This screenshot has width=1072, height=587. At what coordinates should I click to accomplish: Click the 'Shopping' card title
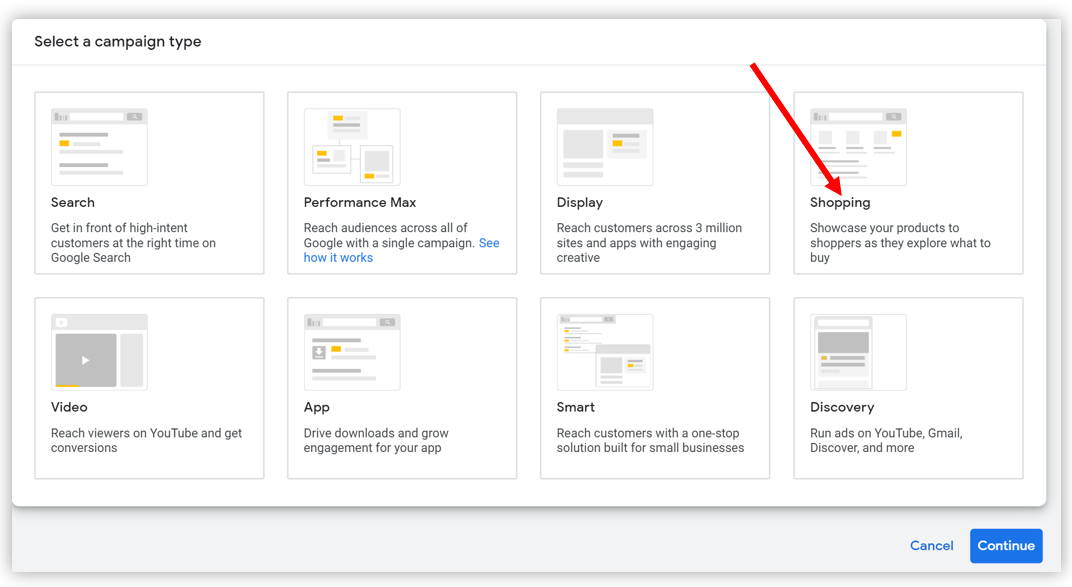point(840,203)
